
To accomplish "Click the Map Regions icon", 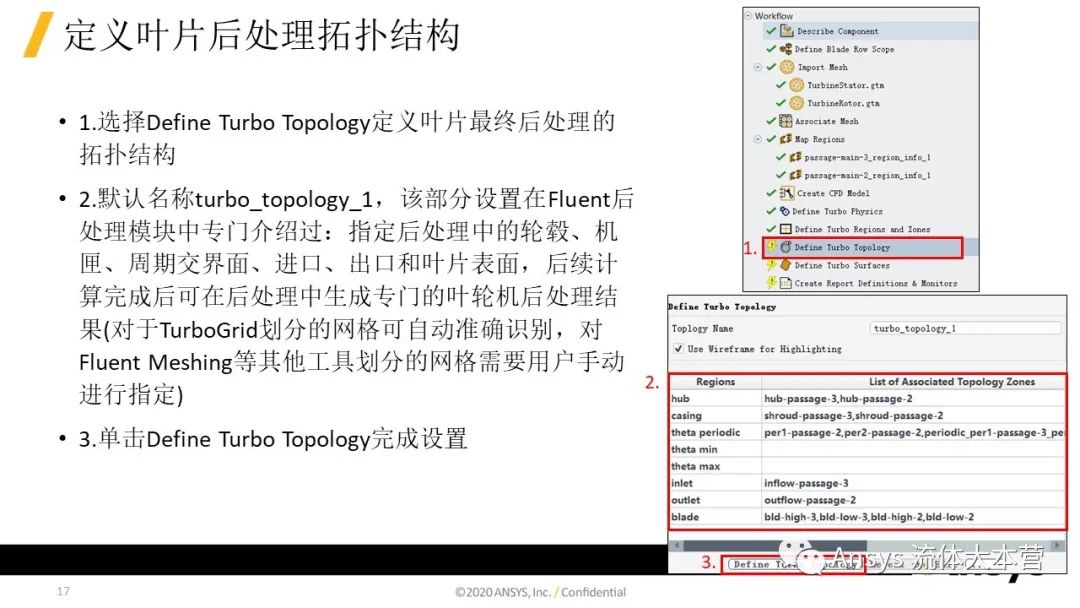I will pos(785,138).
